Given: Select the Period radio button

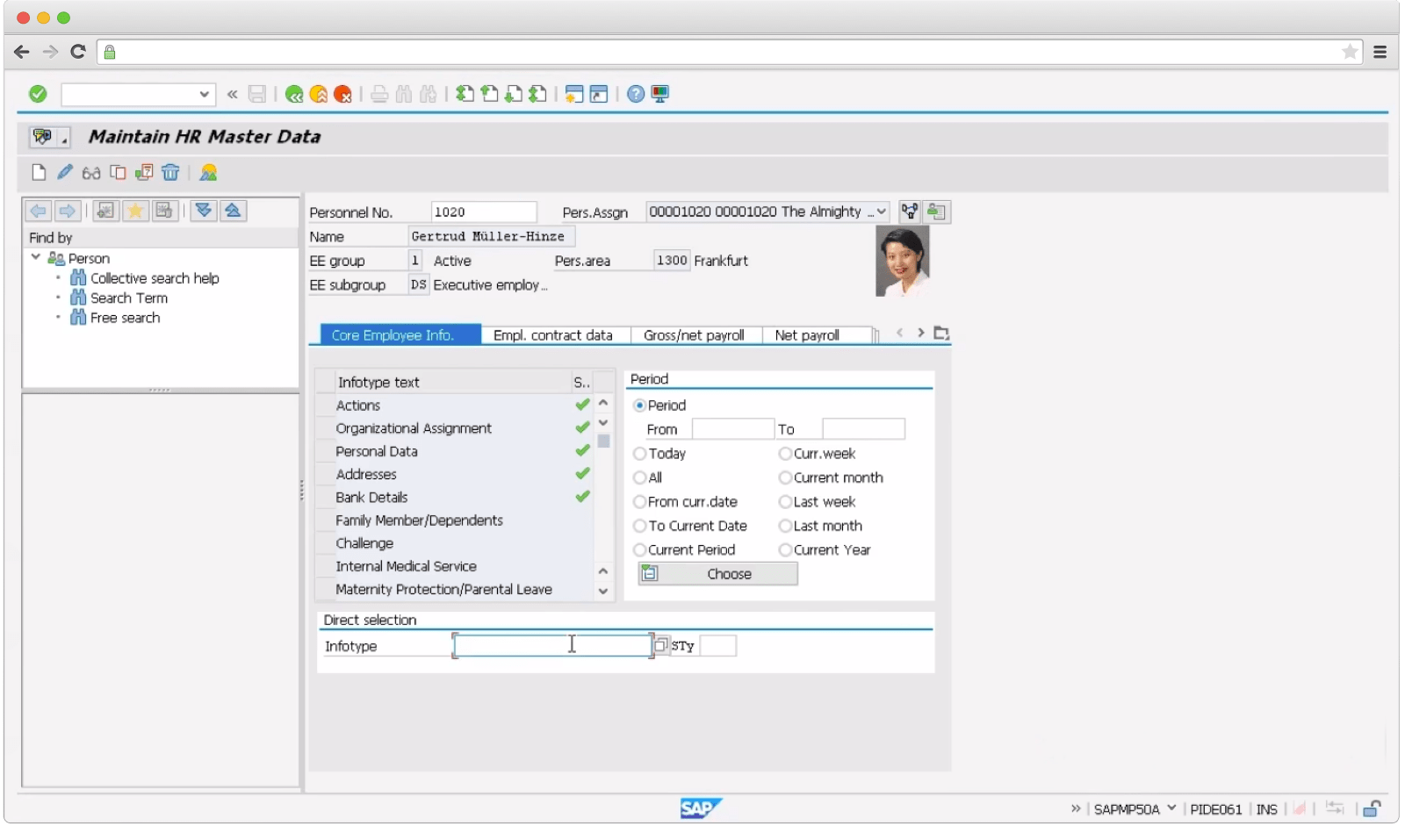Looking at the screenshot, I should [639, 406].
